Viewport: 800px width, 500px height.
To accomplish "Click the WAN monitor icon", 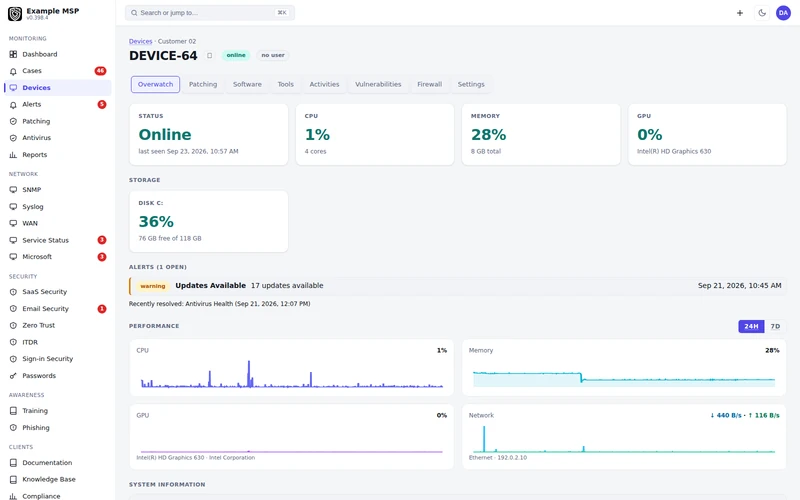I will [13, 223].
